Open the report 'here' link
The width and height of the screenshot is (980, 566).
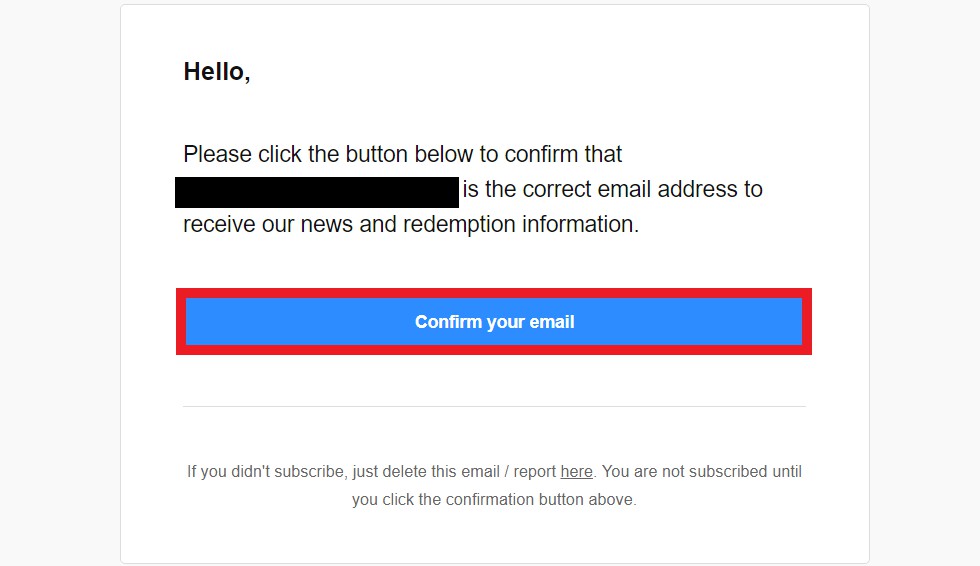(576, 471)
